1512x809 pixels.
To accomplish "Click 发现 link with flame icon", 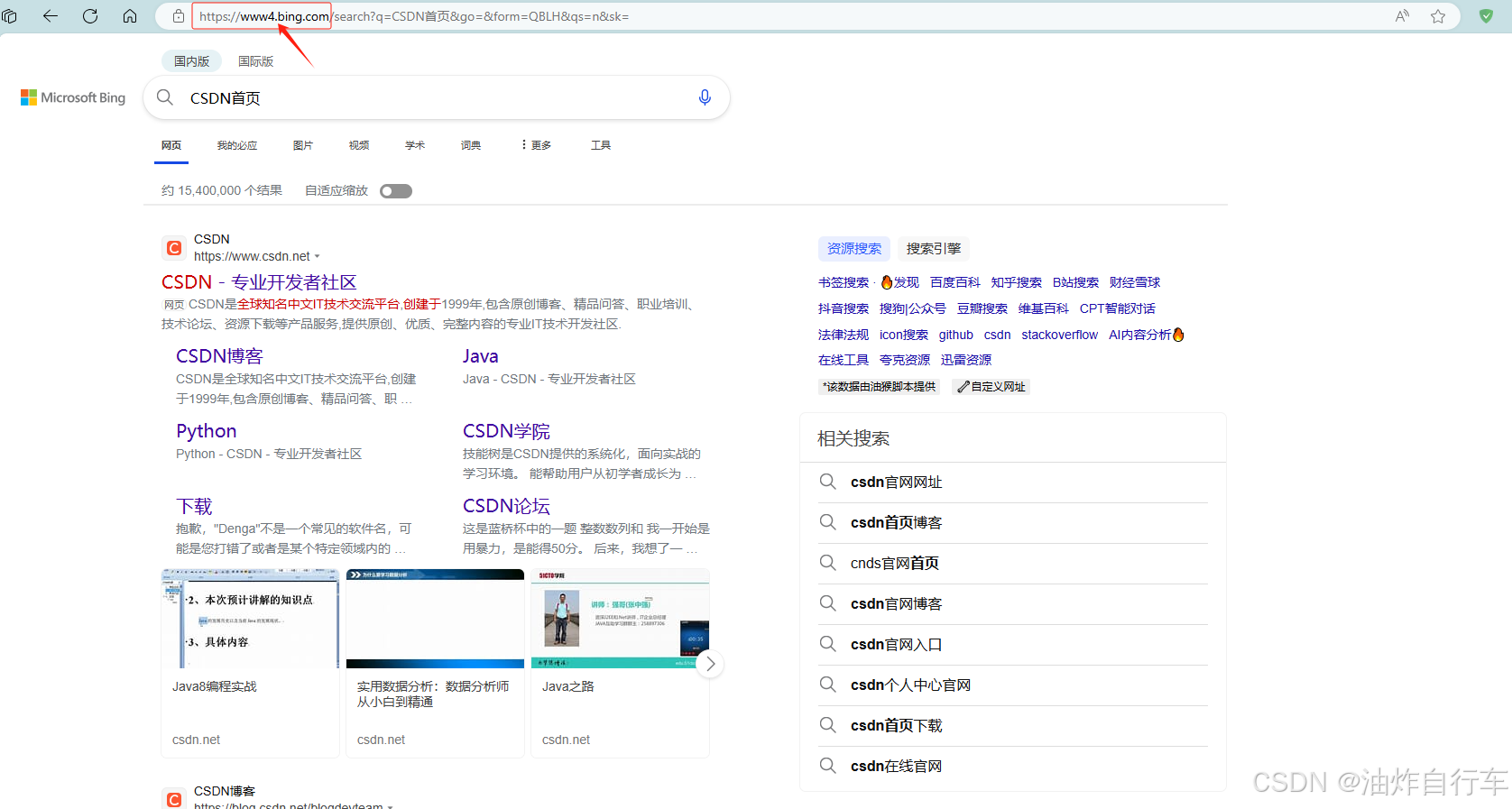I will point(899,282).
